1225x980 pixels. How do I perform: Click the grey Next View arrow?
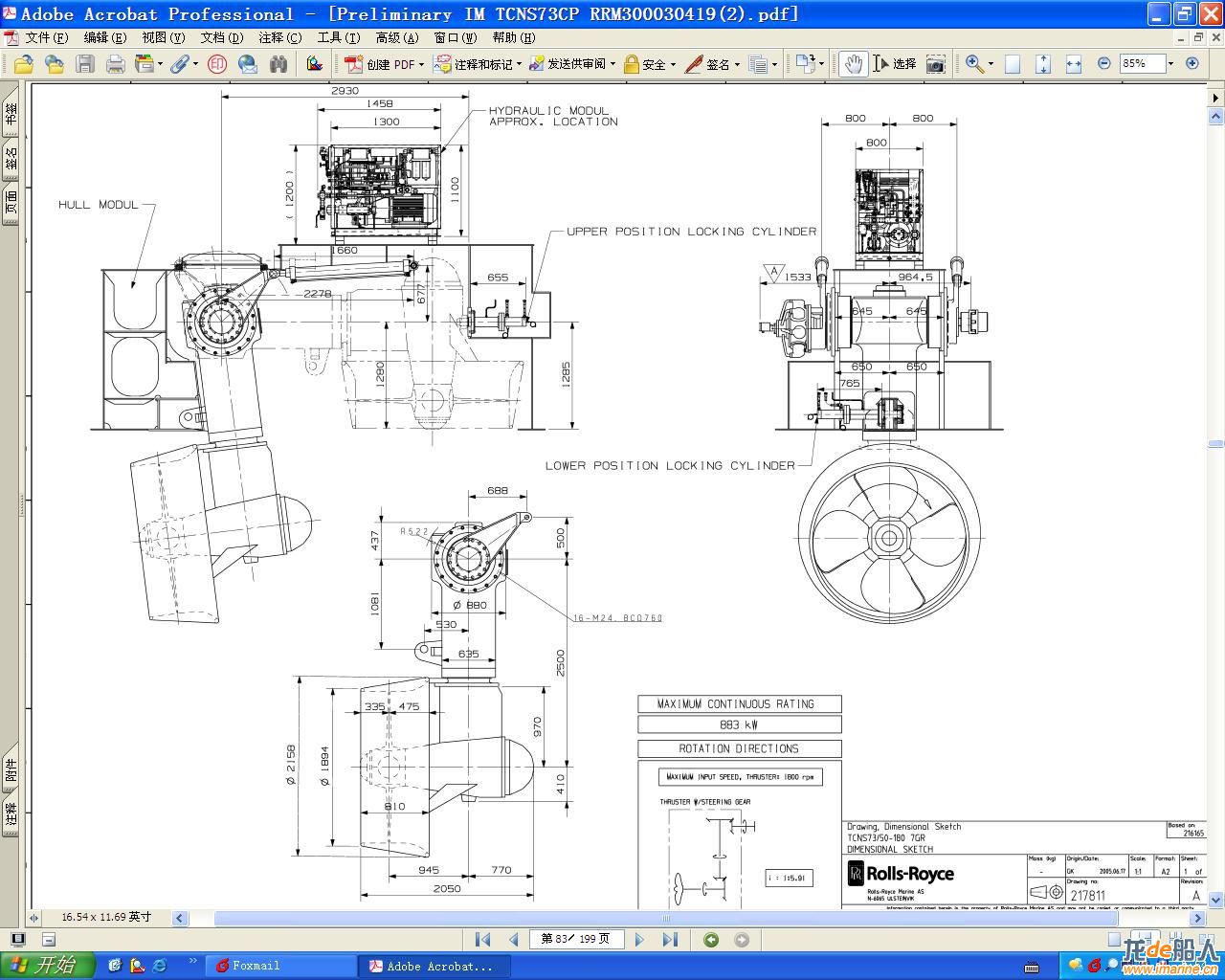(742, 940)
